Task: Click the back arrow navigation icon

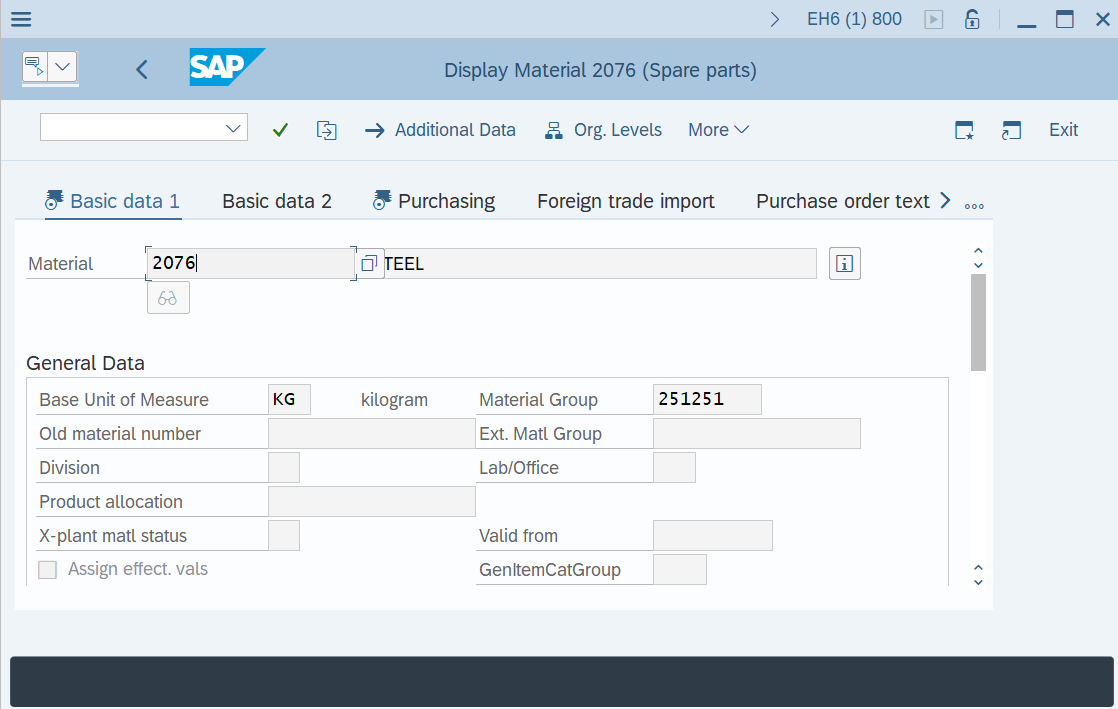Action: pyautogui.click(x=142, y=69)
